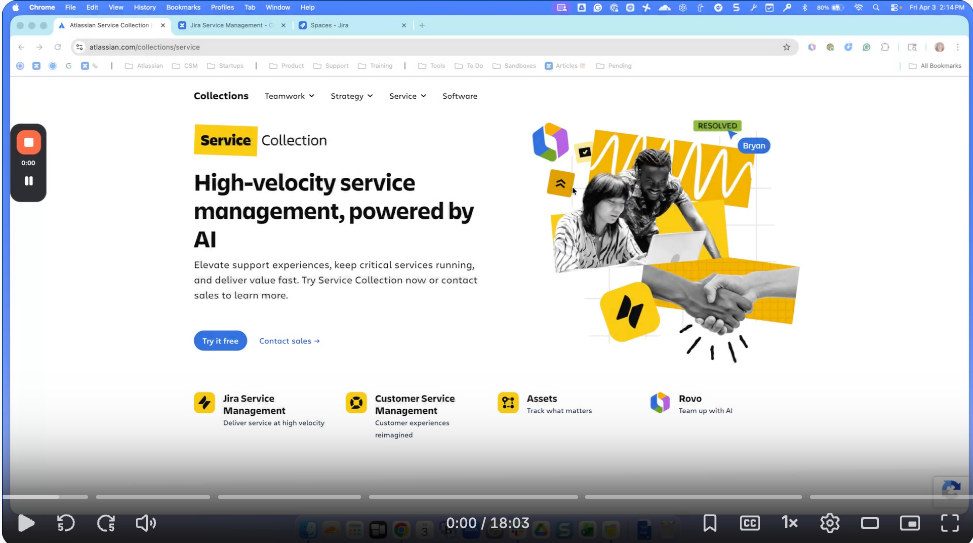Open the Bookmarks menu

(x=183, y=7)
